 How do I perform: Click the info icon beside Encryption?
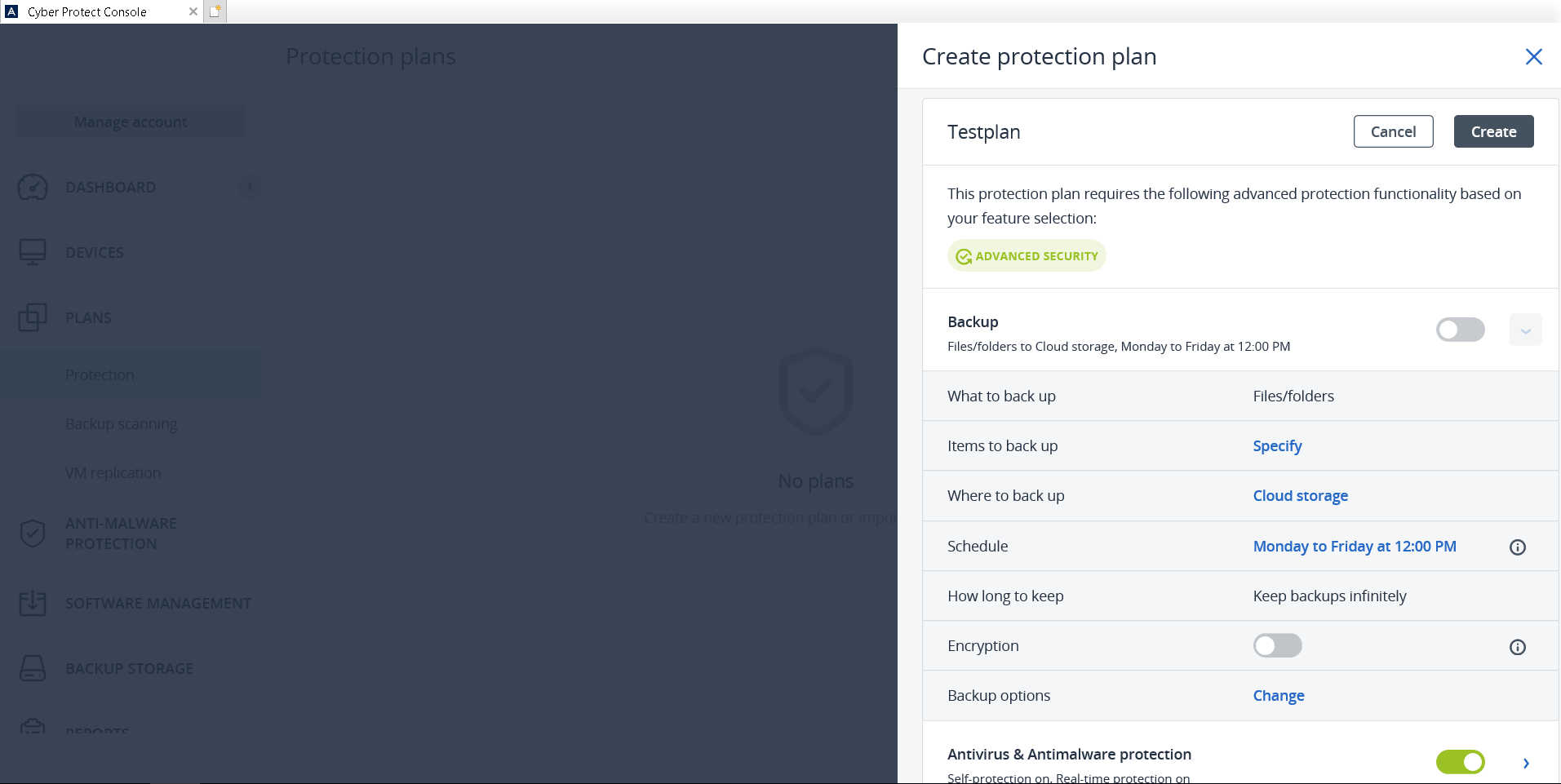coord(1518,647)
